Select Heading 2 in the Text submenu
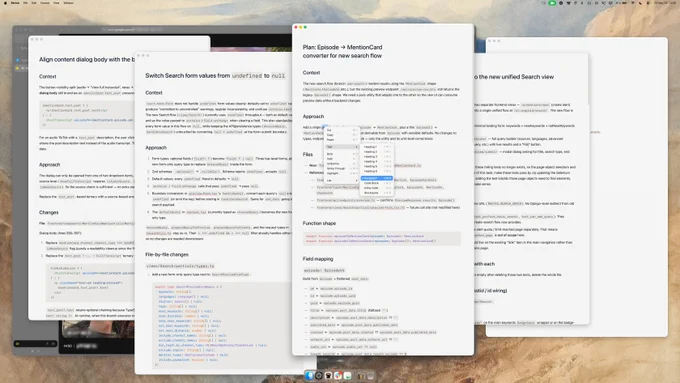 pyautogui.click(x=377, y=152)
